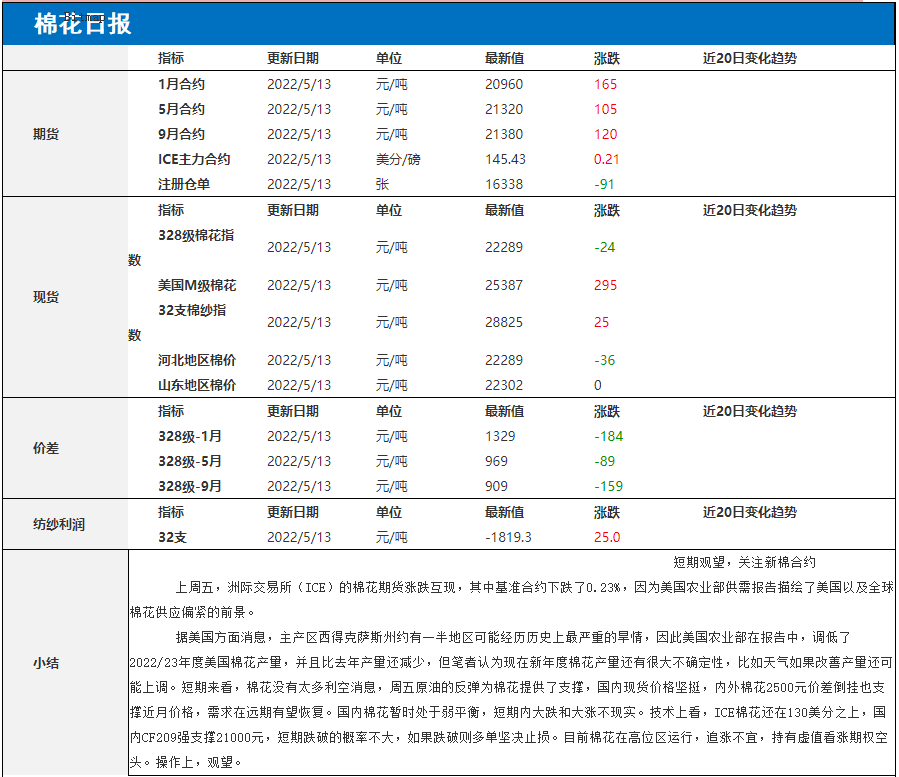Select the 最新值 header in 价差 section
Screen dimensions: 899x777
tap(505, 411)
